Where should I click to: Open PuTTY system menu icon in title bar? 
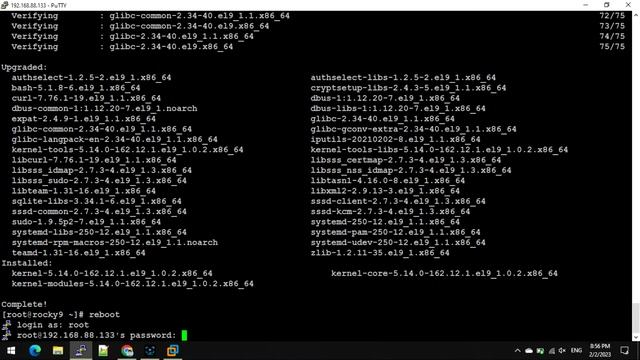[x=5, y=5]
